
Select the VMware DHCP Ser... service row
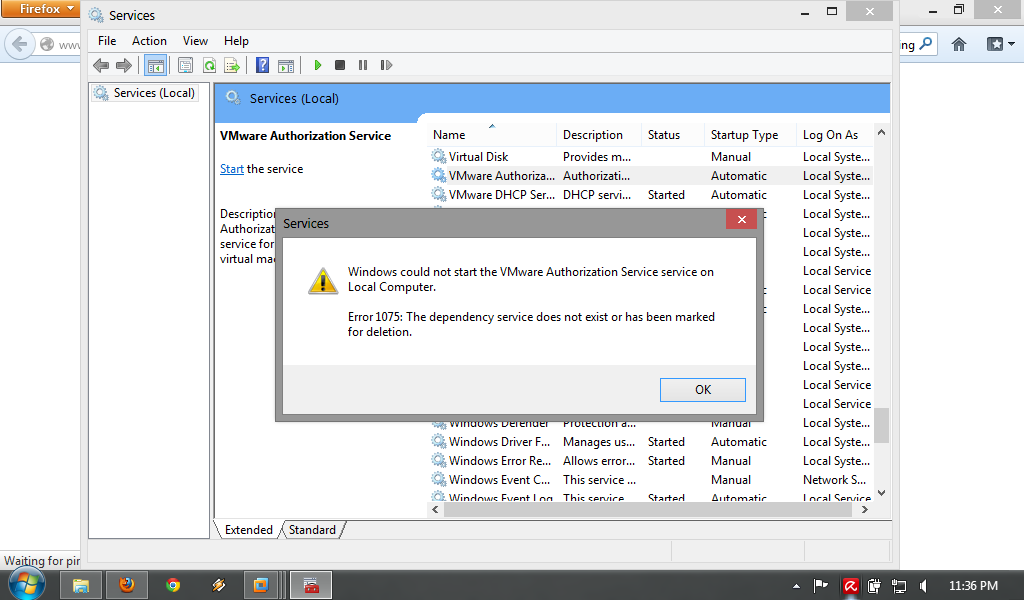click(x=650, y=195)
